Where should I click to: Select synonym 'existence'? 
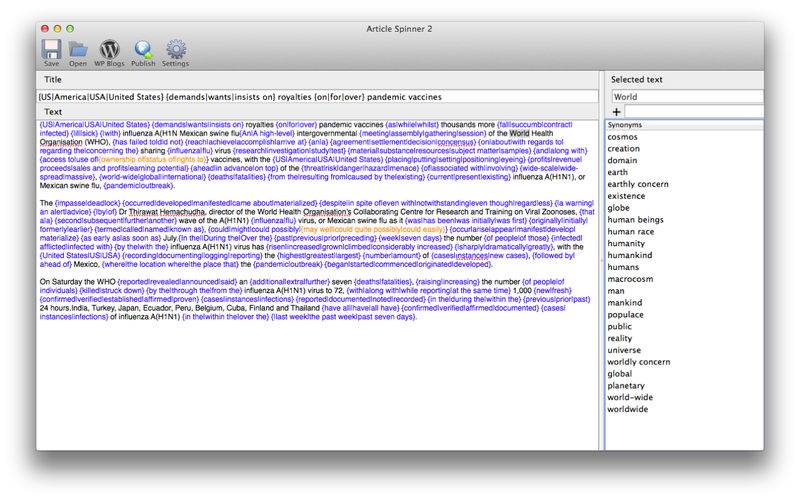click(x=626, y=196)
